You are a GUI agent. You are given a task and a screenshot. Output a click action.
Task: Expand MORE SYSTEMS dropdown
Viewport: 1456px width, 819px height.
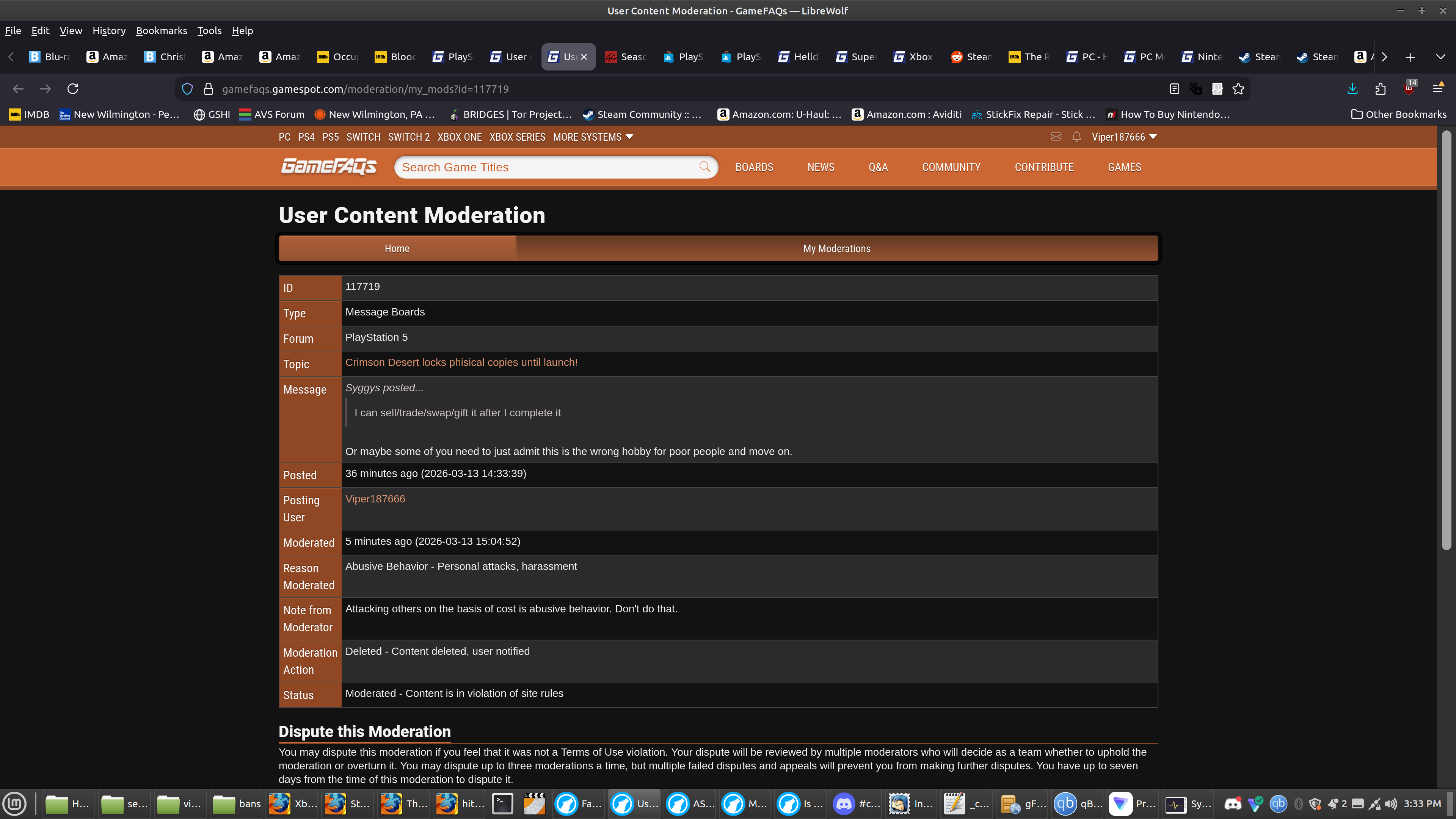(x=593, y=137)
